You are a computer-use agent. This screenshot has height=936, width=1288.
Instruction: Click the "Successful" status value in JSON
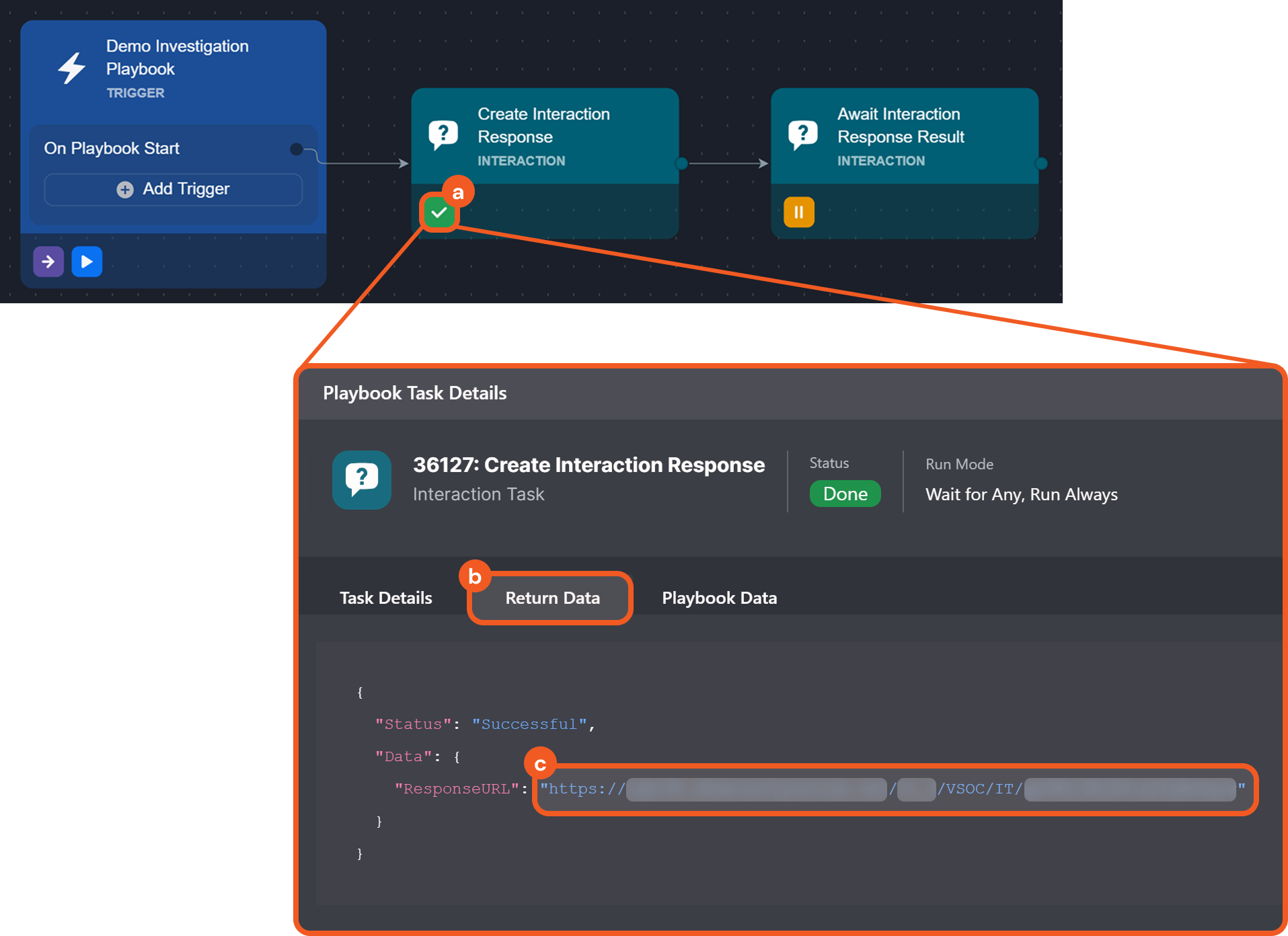pyautogui.click(x=529, y=724)
